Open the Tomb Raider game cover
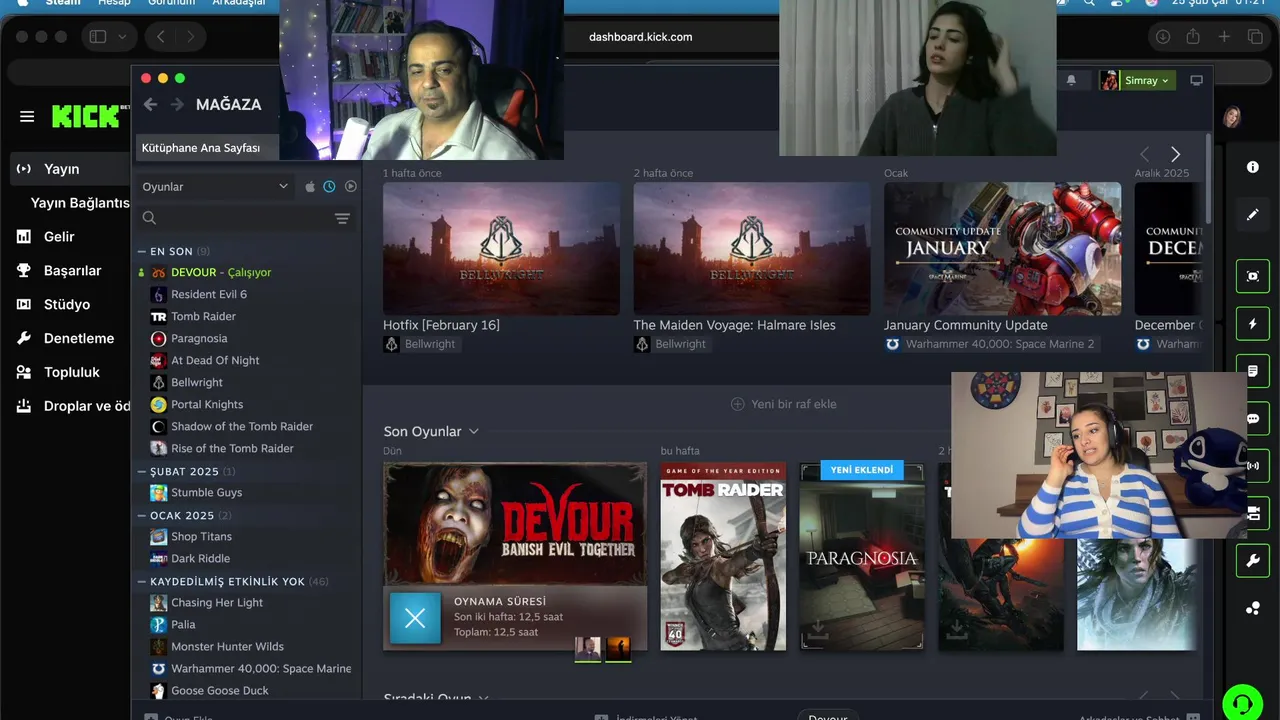 (723, 556)
